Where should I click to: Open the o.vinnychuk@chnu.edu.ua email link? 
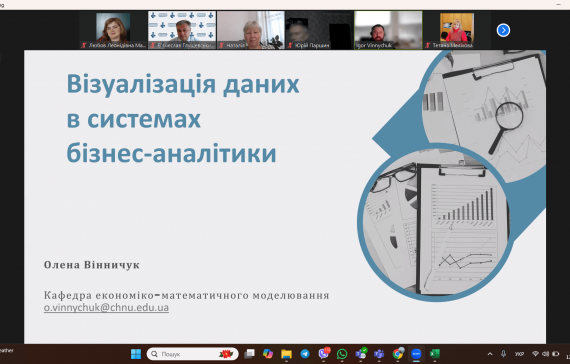point(106,308)
